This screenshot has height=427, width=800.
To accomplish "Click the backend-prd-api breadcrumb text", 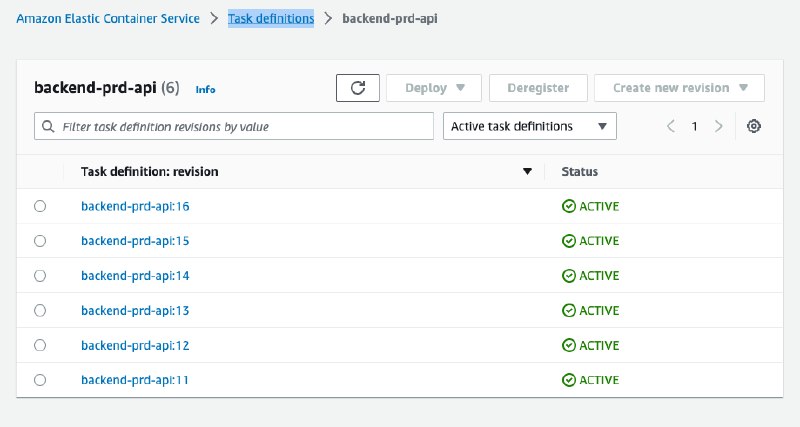I will [390, 19].
